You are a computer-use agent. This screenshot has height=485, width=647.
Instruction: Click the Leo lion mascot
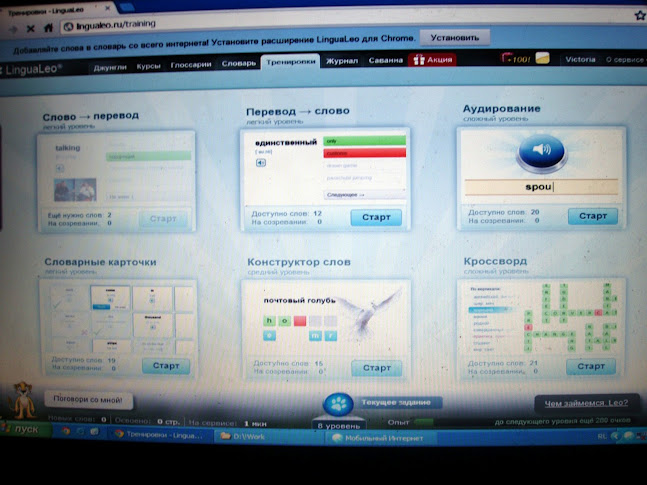click(x=24, y=400)
